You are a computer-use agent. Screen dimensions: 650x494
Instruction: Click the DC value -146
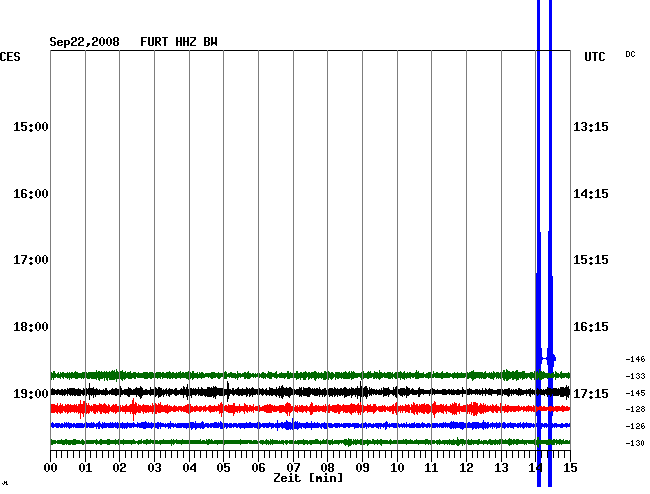point(635,359)
